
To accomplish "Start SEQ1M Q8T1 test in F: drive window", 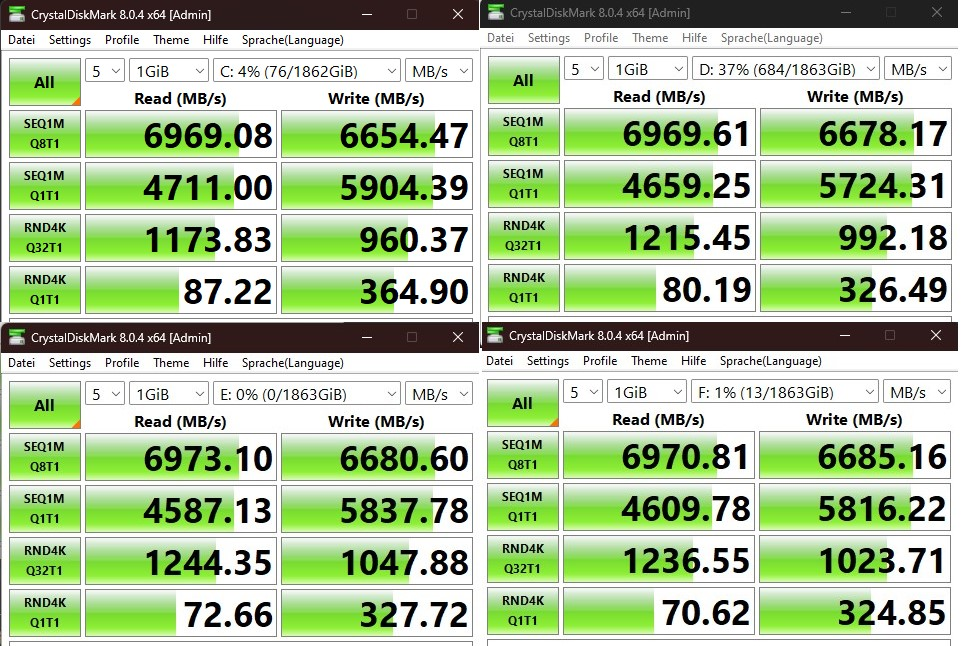I will point(522,454).
